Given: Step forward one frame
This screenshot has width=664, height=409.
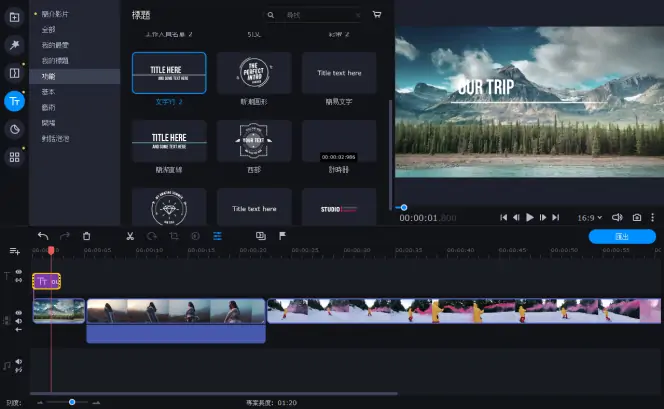Looking at the screenshot, I should coord(543,217).
